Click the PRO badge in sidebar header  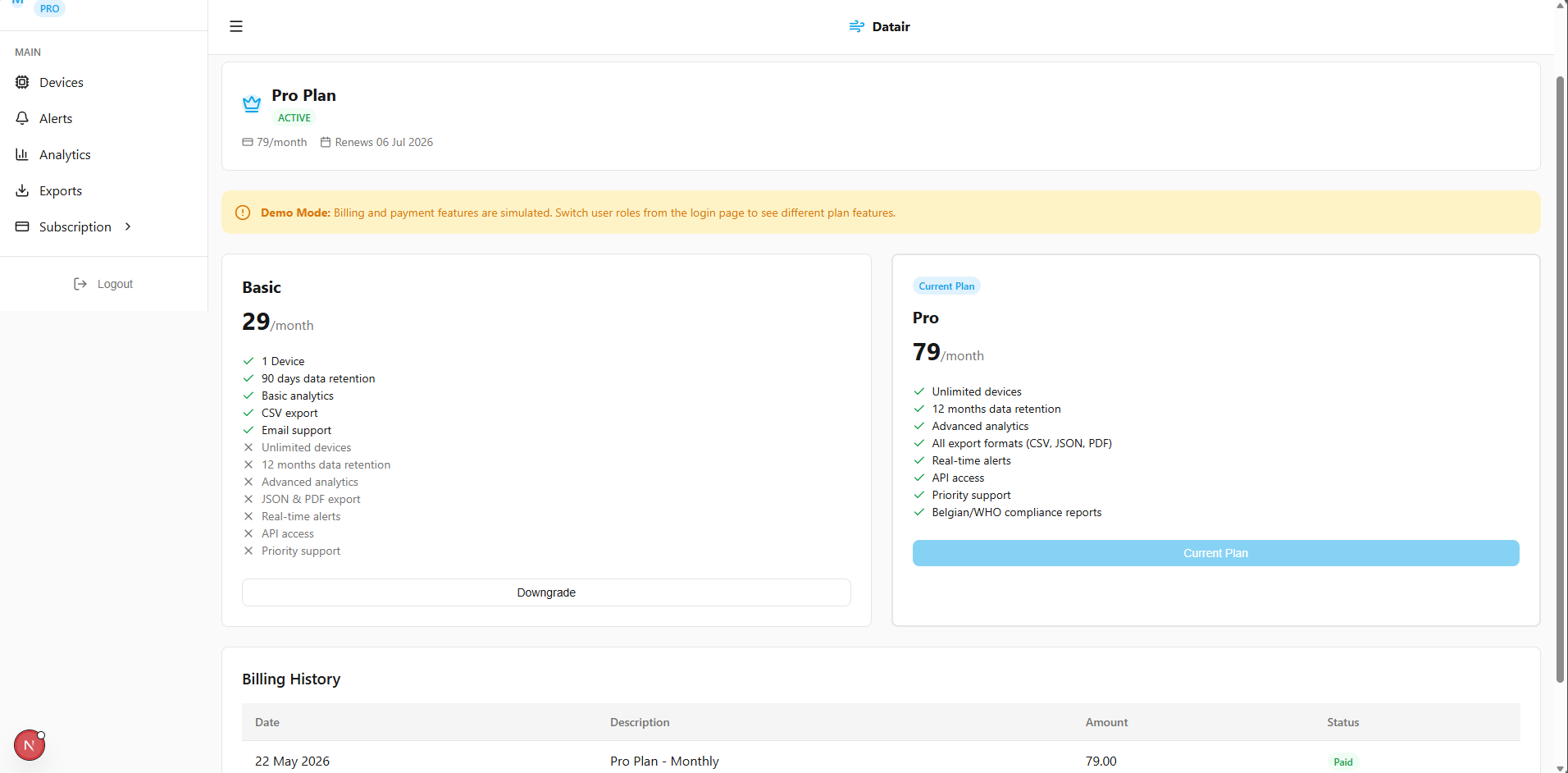pos(49,8)
